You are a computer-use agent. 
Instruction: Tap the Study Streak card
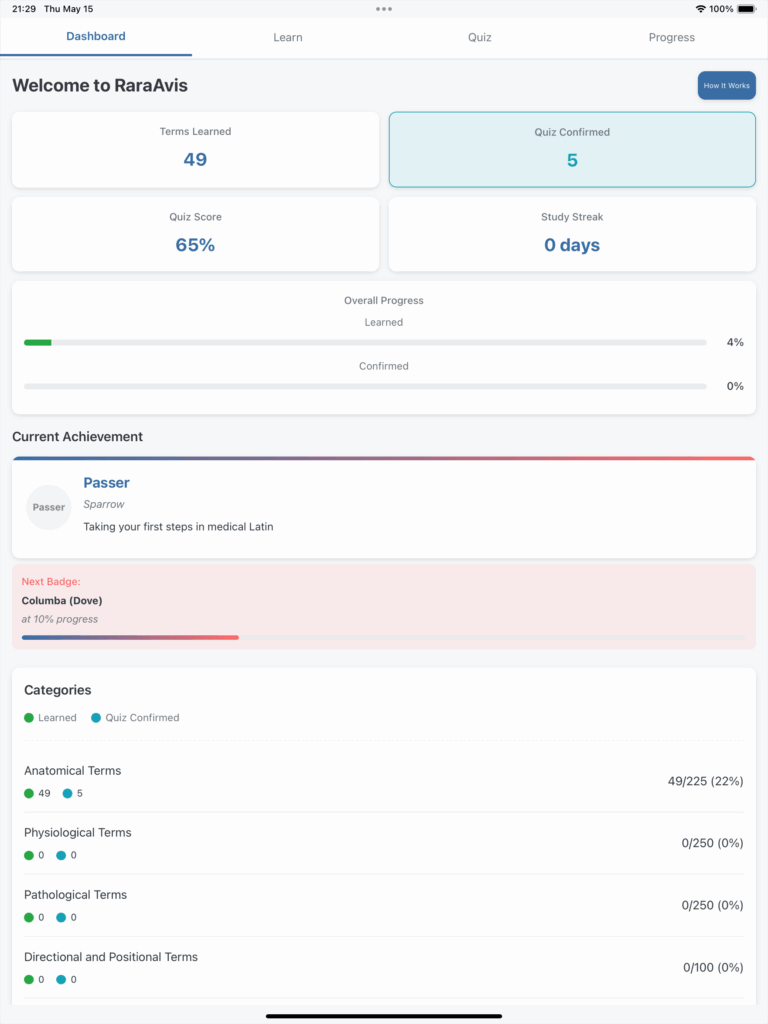point(572,234)
